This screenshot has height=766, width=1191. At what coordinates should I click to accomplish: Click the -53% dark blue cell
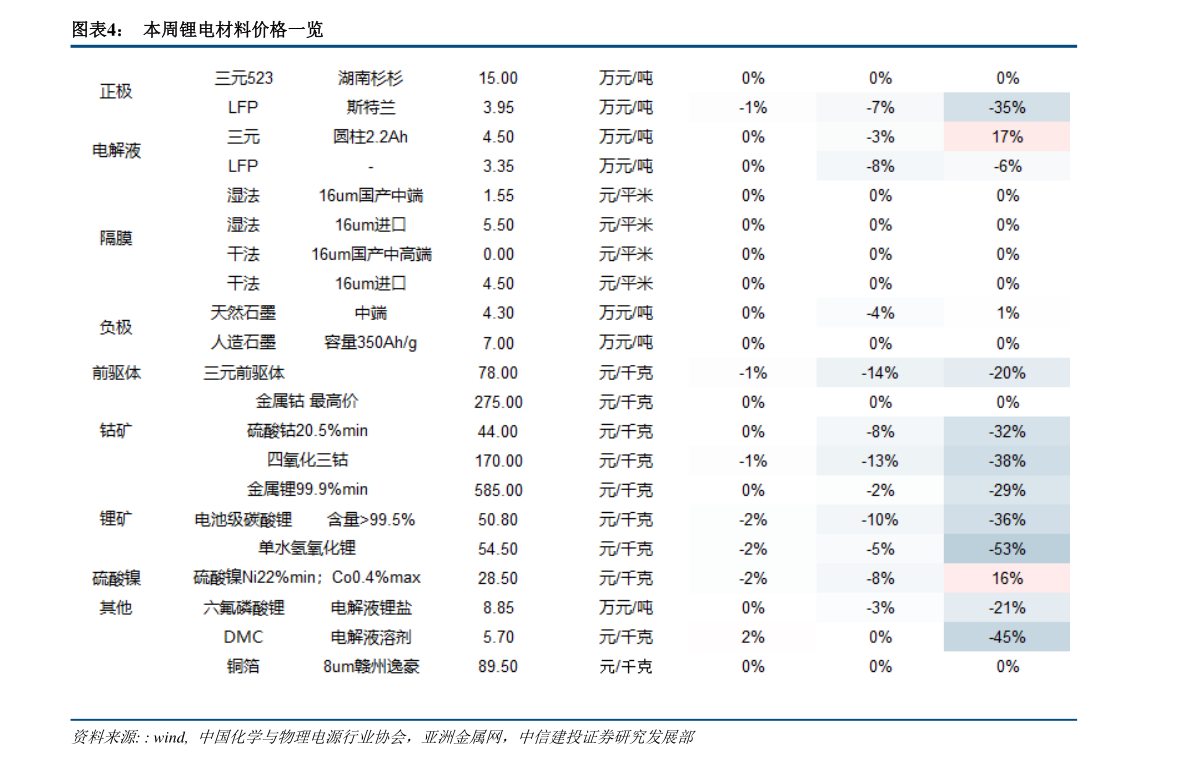tap(1006, 549)
